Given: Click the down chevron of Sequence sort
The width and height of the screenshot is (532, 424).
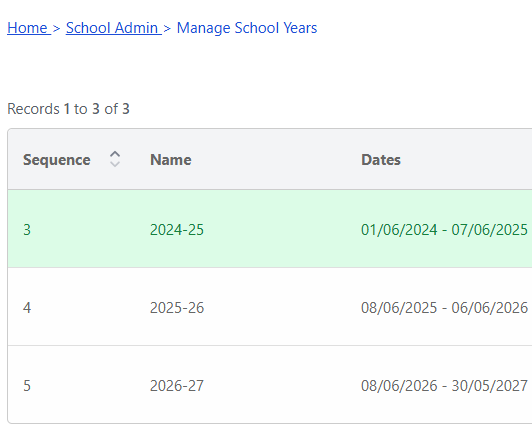Looking at the screenshot, I should (115, 164).
